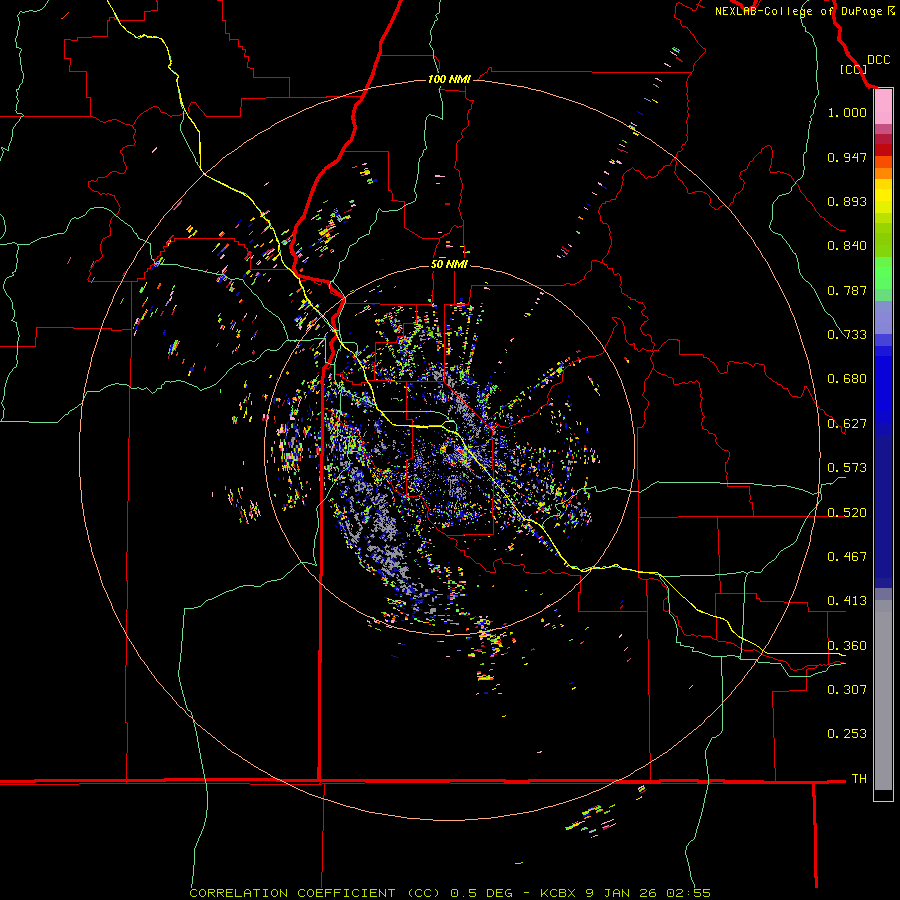
Task: Click the 1.000 value on the scale
Action: [x=847, y=112]
